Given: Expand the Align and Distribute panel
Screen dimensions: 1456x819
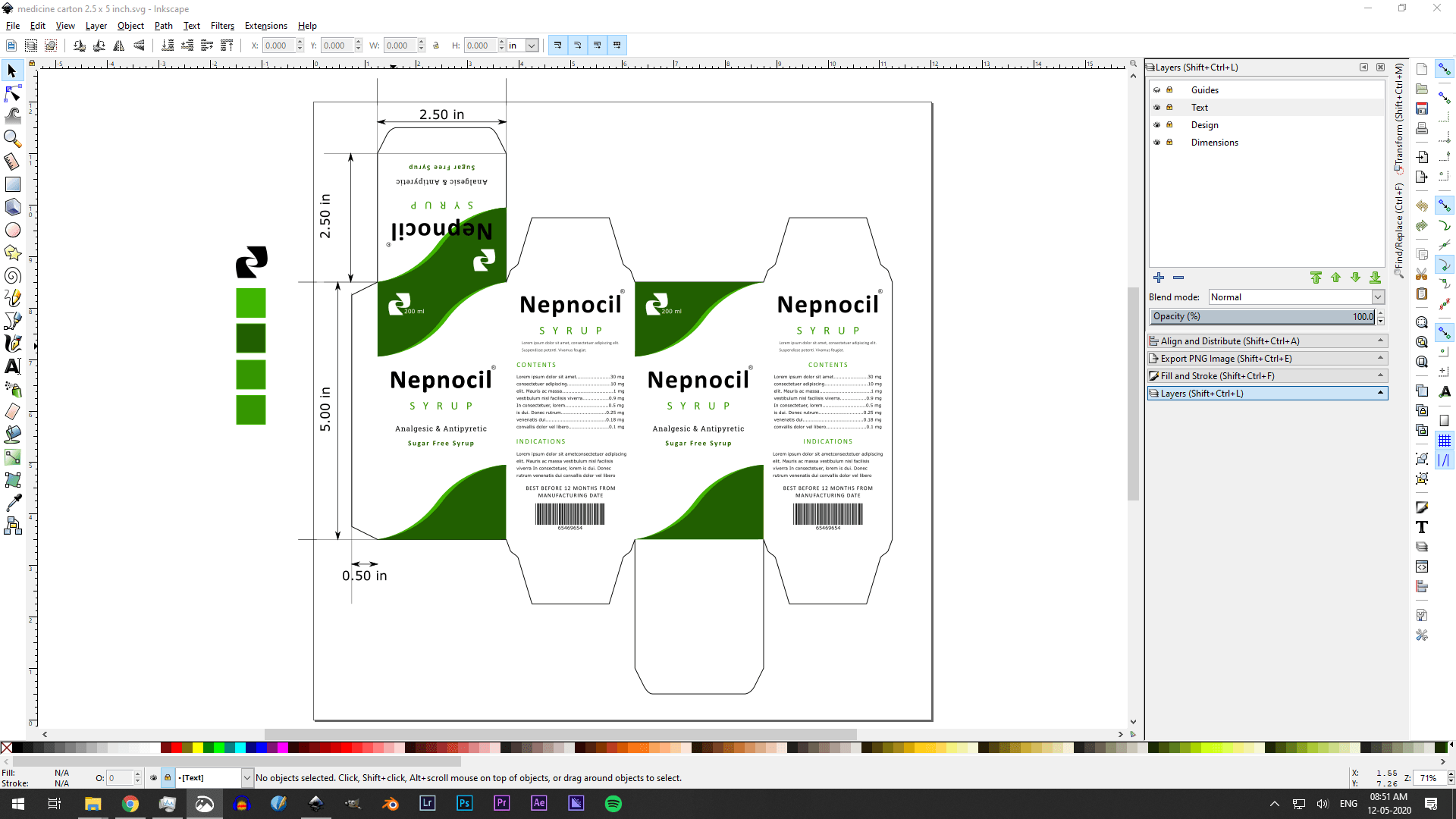Looking at the screenshot, I should click(x=1266, y=341).
